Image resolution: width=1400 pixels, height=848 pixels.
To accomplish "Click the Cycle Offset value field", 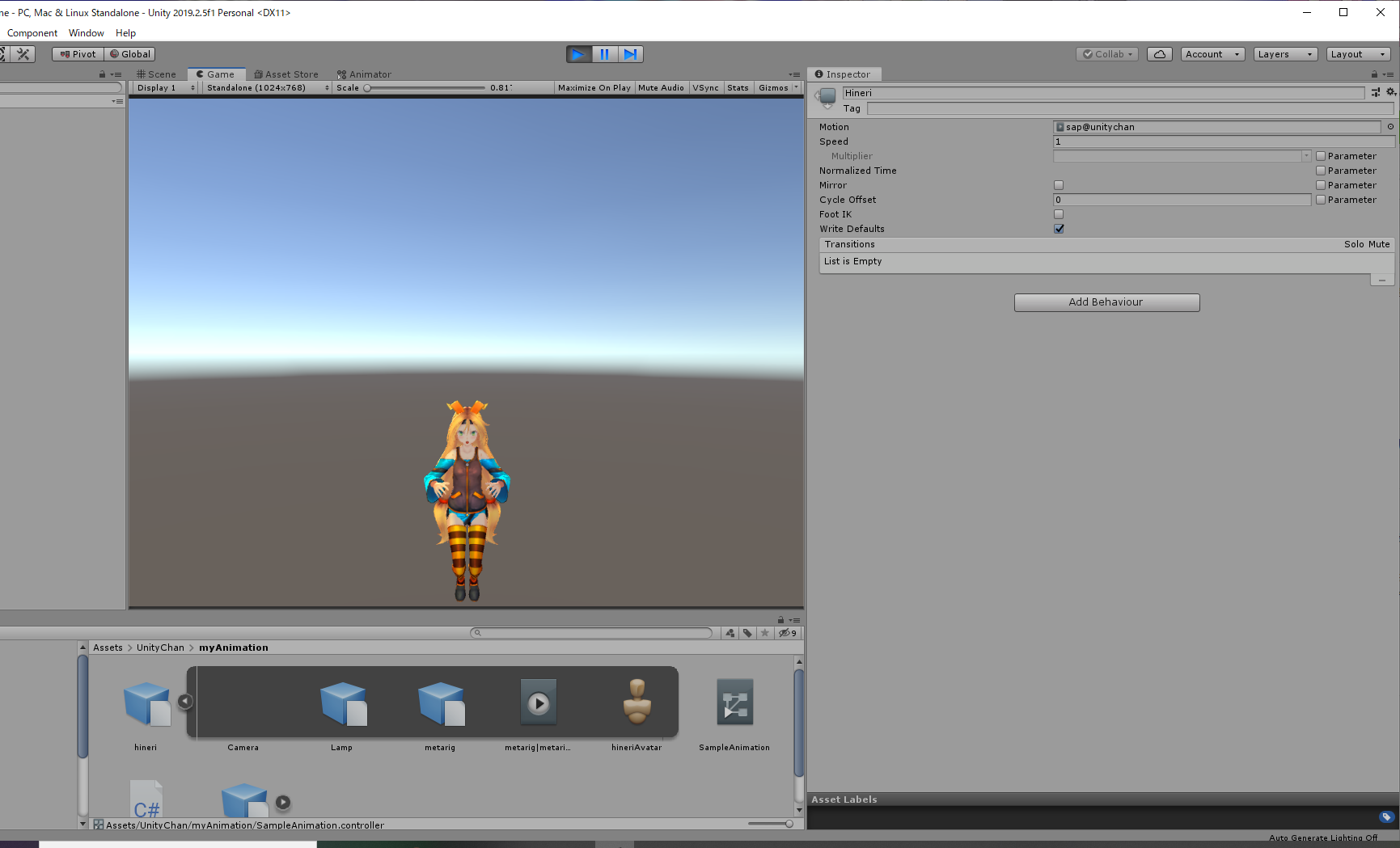I will [1182, 200].
